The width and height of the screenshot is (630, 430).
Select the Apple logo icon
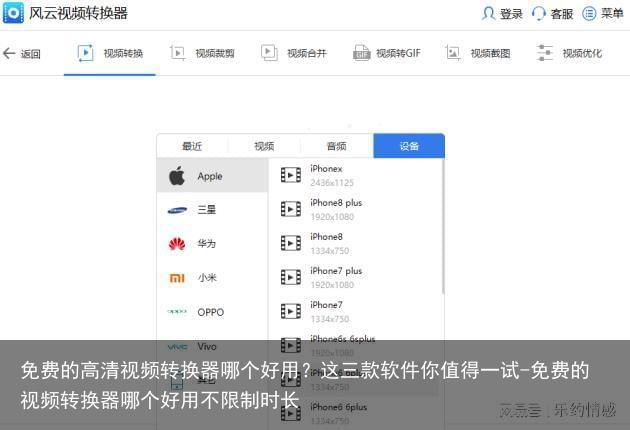(x=176, y=176)
